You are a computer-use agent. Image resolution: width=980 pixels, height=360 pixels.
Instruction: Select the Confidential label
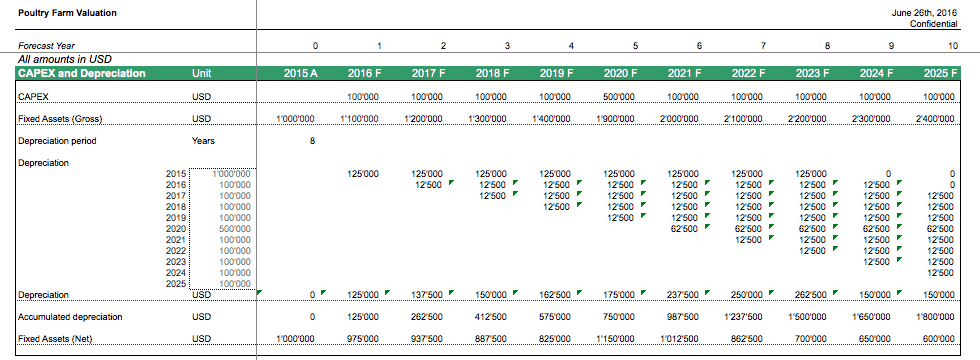point(933,24)
